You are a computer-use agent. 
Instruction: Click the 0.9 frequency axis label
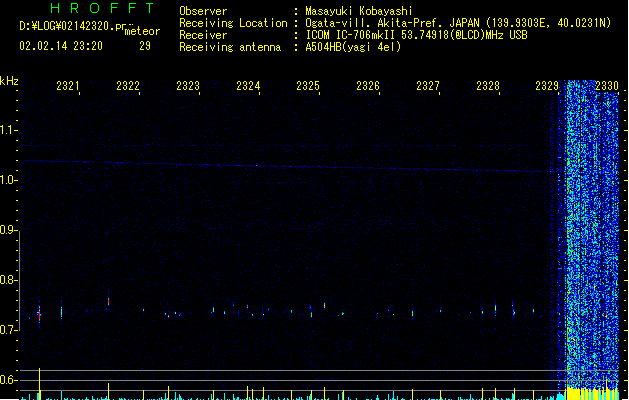pos(7,230)
